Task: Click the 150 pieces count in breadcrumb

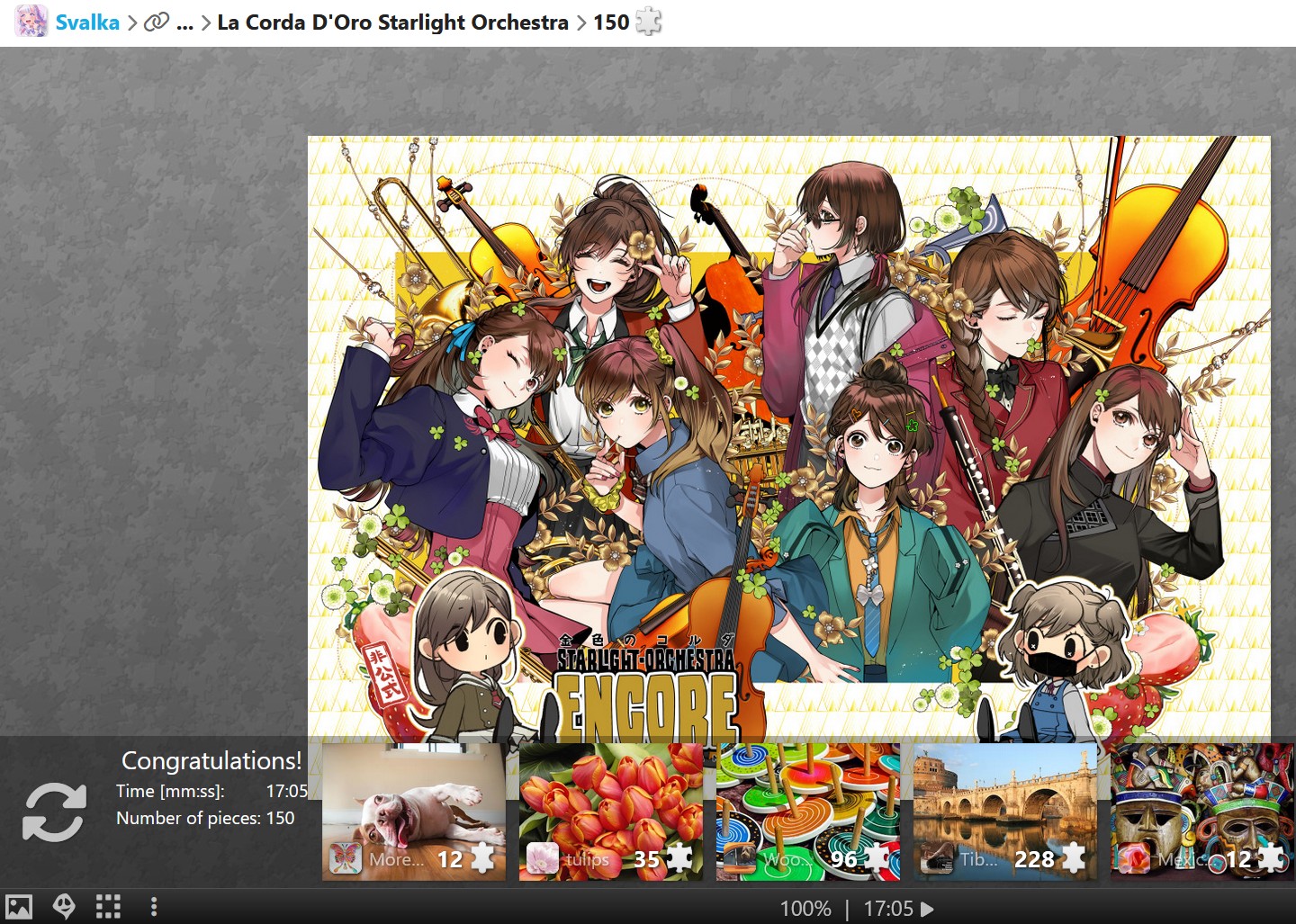Action: pyautogui.click(x=611, y=22)
